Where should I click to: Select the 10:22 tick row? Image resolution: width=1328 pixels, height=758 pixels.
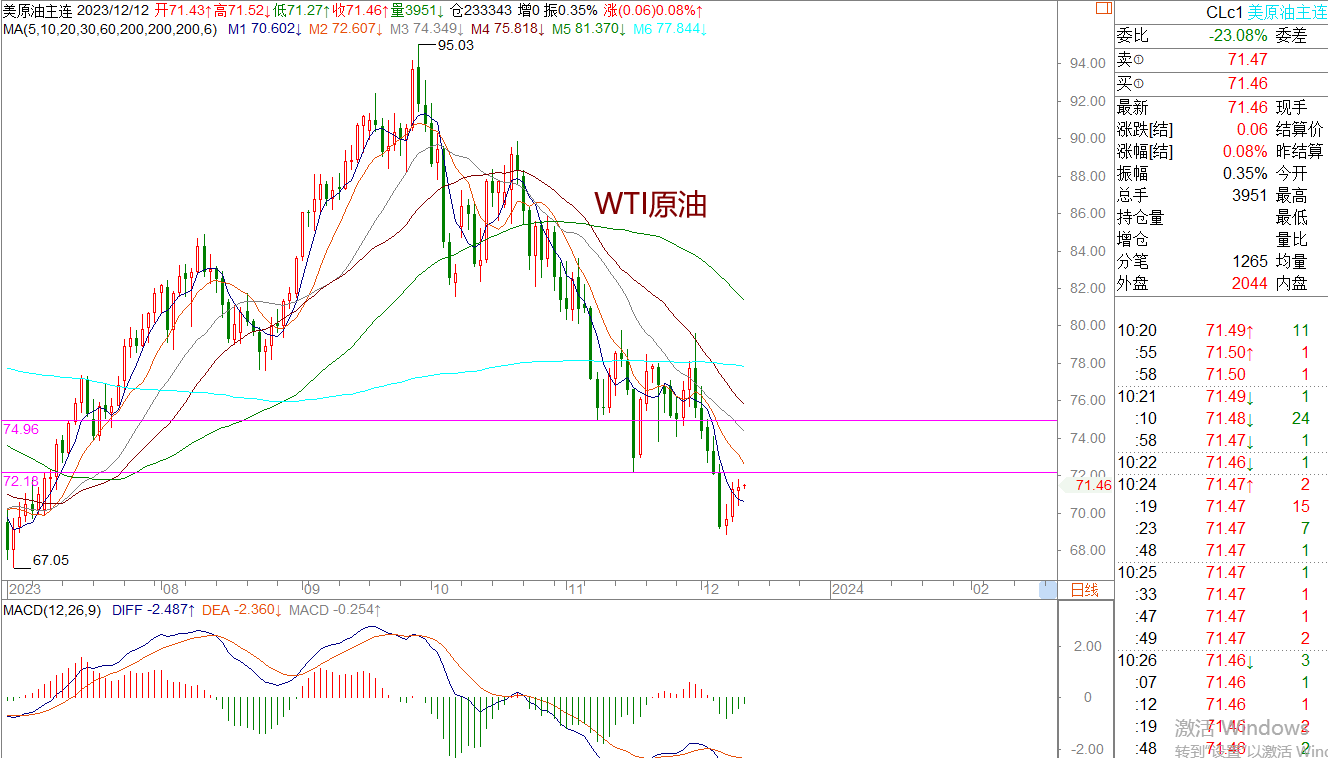coord(1221,463)
